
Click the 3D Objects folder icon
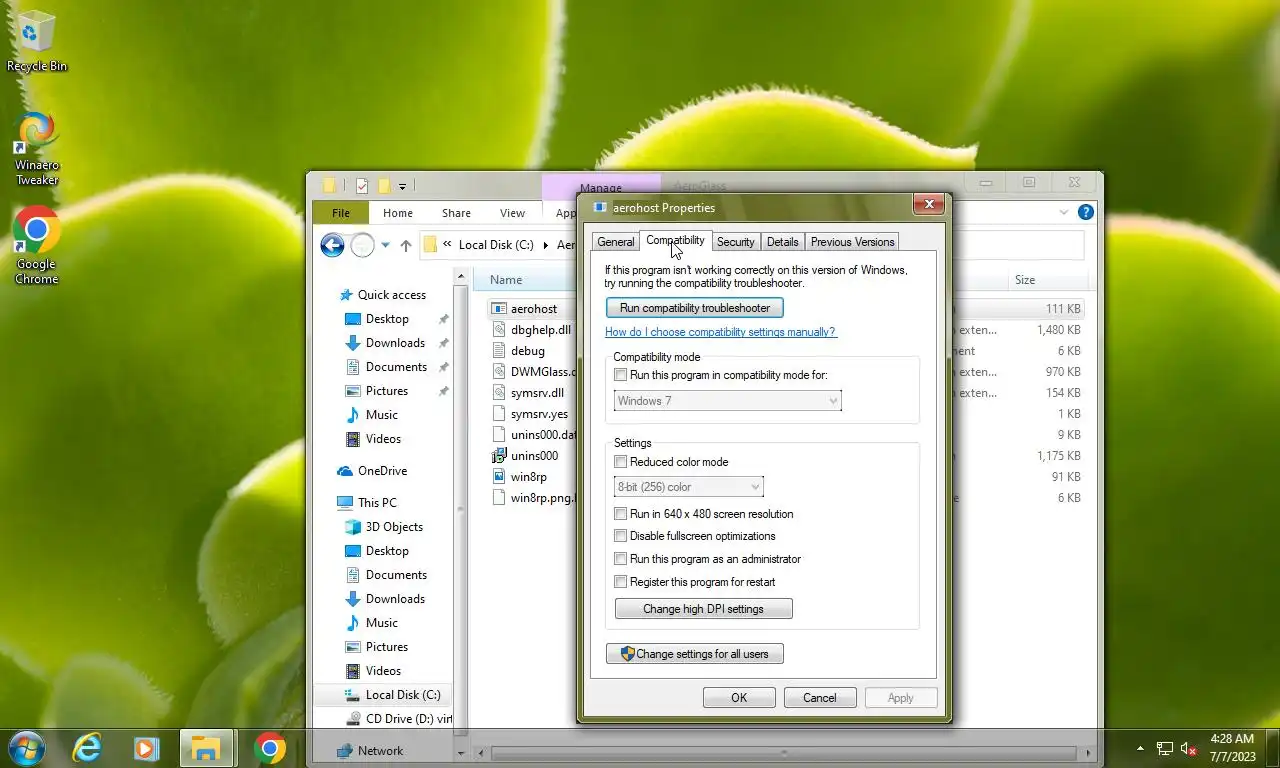point(353,527)
